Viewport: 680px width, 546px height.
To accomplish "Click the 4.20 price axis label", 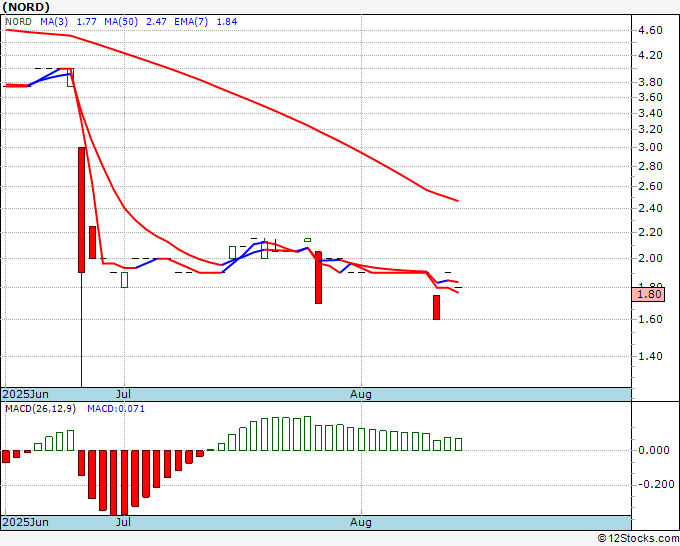I will (651, 55).
